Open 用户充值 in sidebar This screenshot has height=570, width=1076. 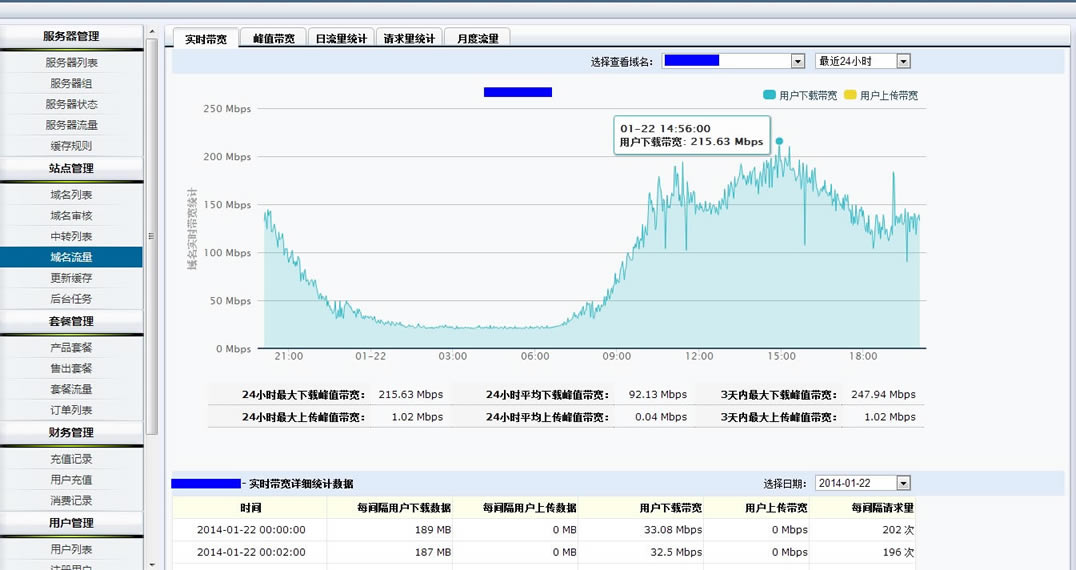pos(71,479)
